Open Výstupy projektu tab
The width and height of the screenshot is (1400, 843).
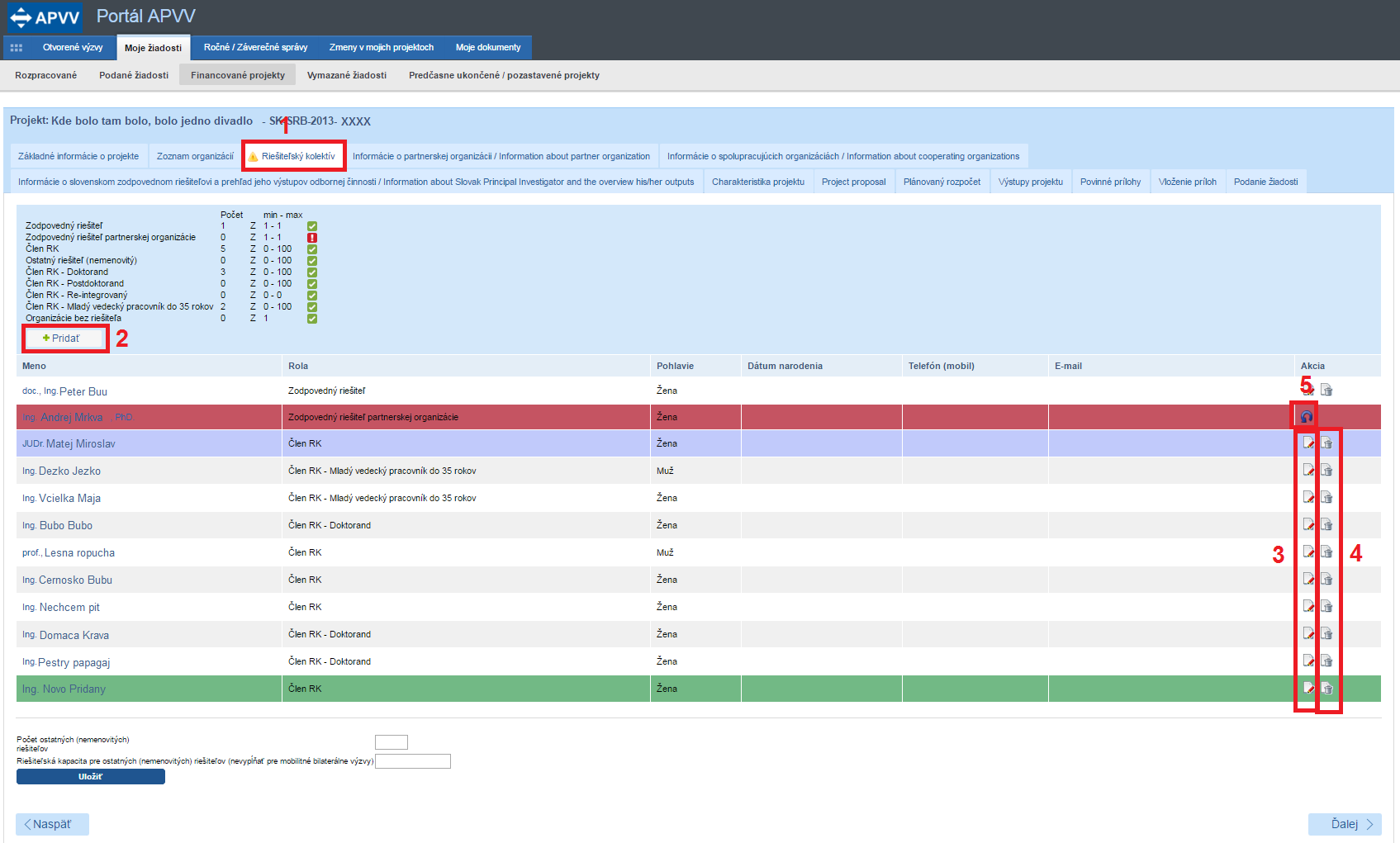1030,182
